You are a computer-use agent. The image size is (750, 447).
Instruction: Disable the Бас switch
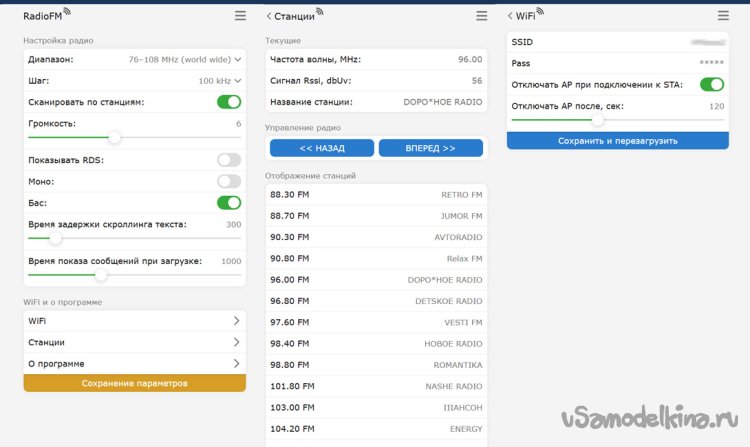(x=229, y=203)
